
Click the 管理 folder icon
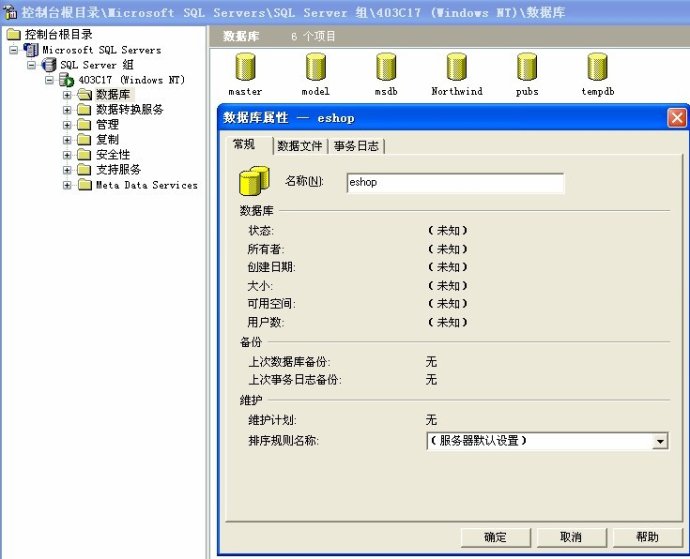click(84, 125)
